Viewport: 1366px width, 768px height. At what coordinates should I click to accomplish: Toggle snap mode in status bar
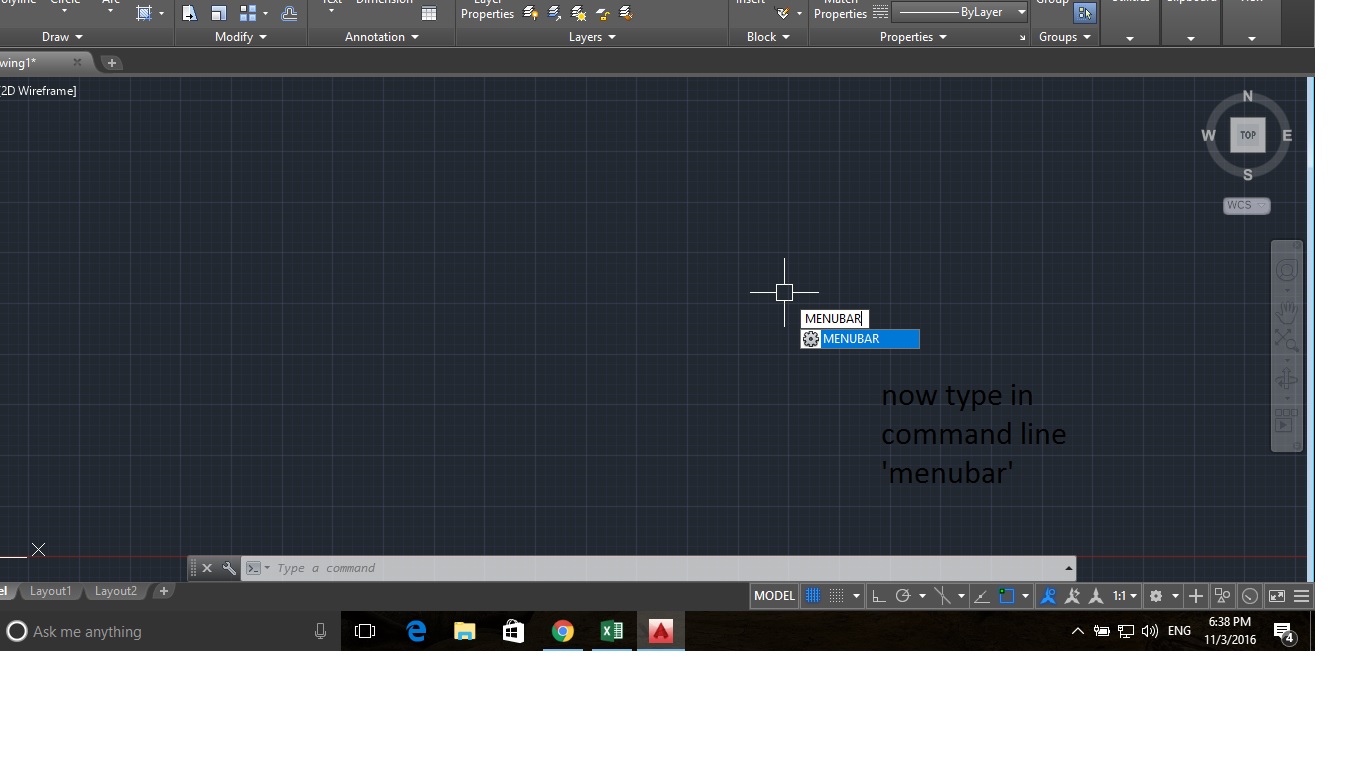click(837, 596)
